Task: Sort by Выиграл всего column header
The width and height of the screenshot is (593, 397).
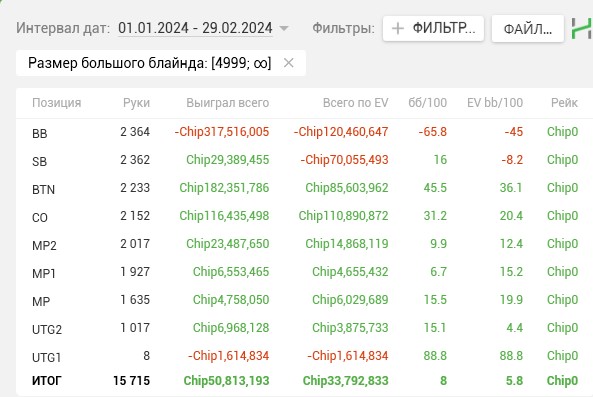Action: 227,103
